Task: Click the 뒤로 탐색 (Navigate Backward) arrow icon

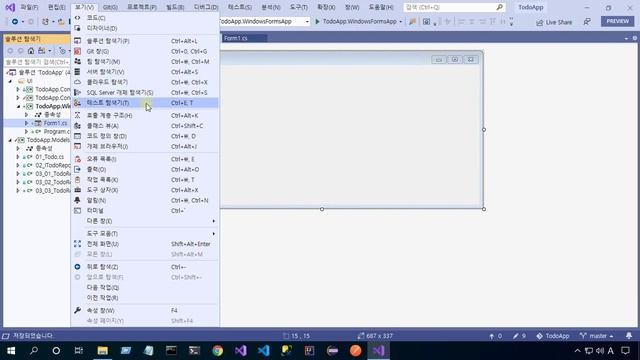Action: 77,267
